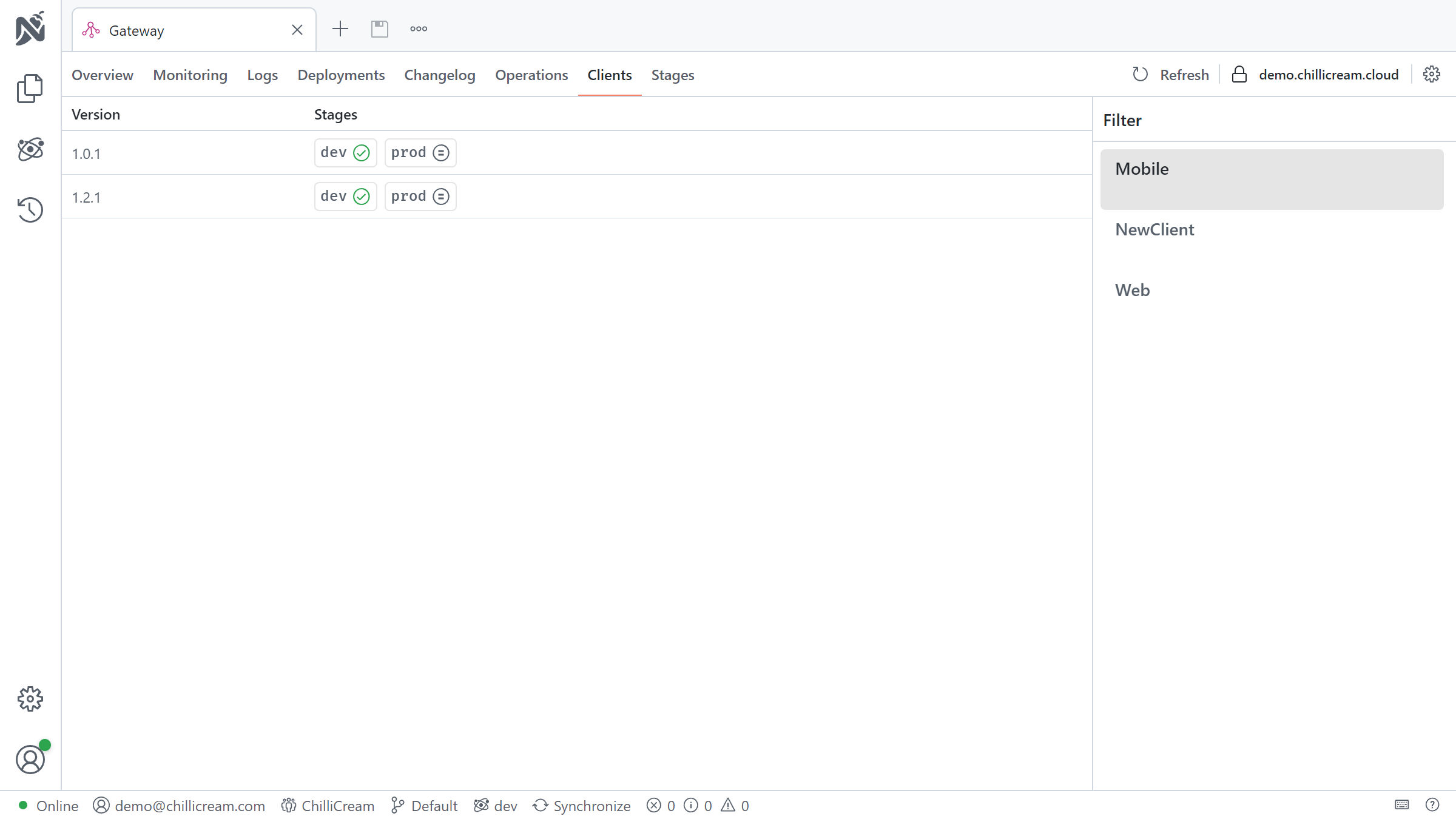Open the API atom icon in sidebar
Image resolution: width=1456 pixels, height=819 pixels.
pos(30,149)
